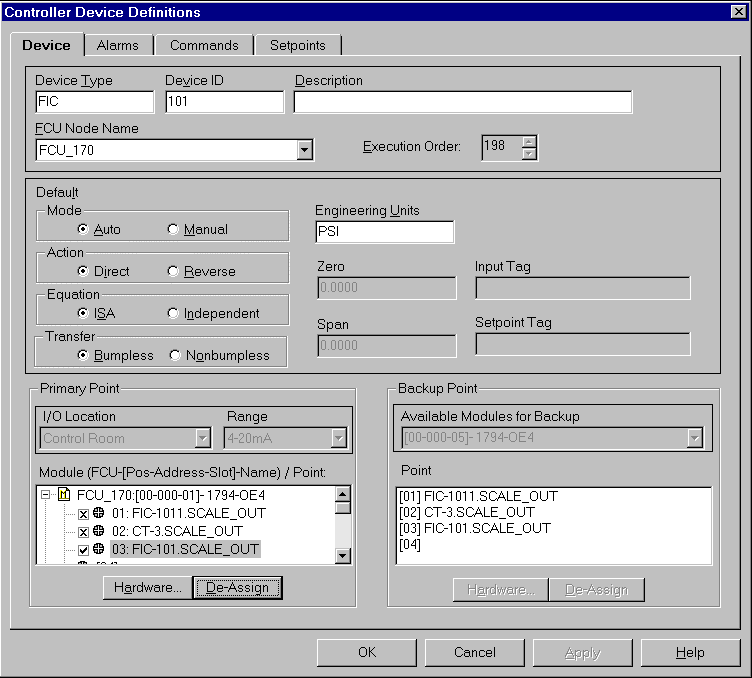Click point icon beside 03: FIC-101.SCALE_OUT
This screenshot has height=678, width=752.
point(99,549)
